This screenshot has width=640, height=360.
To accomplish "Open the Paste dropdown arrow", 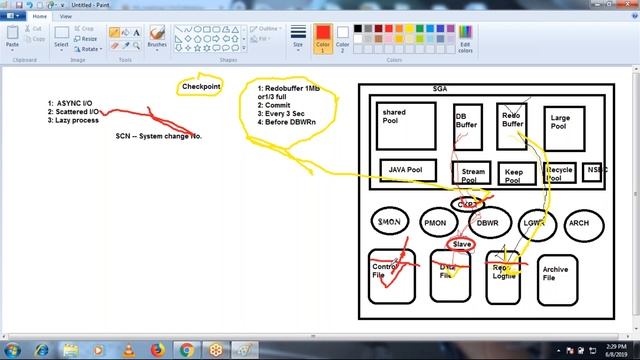I will (12, 50).
